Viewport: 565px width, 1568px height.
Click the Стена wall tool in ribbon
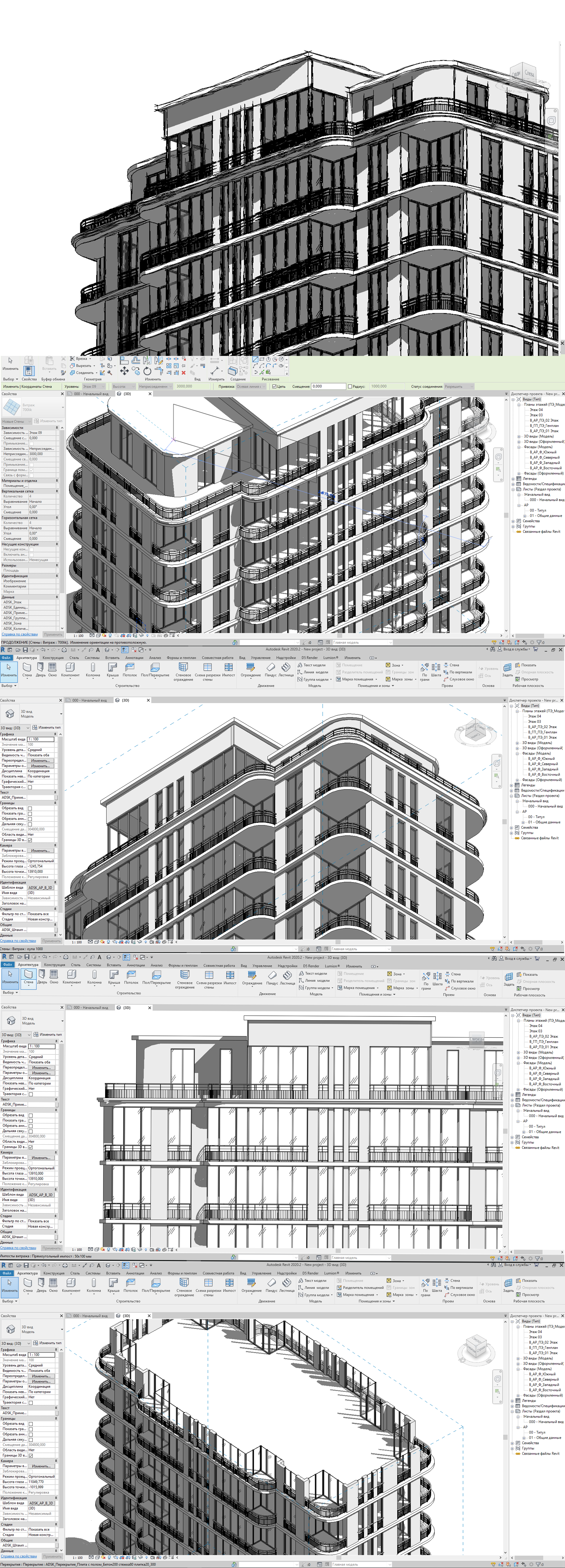[x=27, y=668]
